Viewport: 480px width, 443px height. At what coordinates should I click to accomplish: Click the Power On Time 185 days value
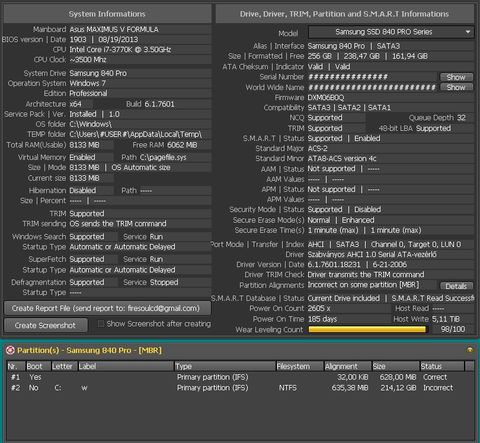click(322, 319)
